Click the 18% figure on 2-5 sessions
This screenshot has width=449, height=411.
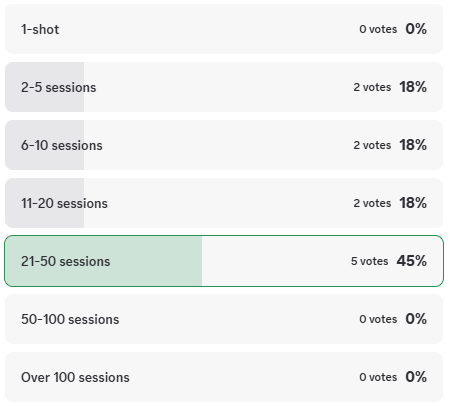coord(413,87)
